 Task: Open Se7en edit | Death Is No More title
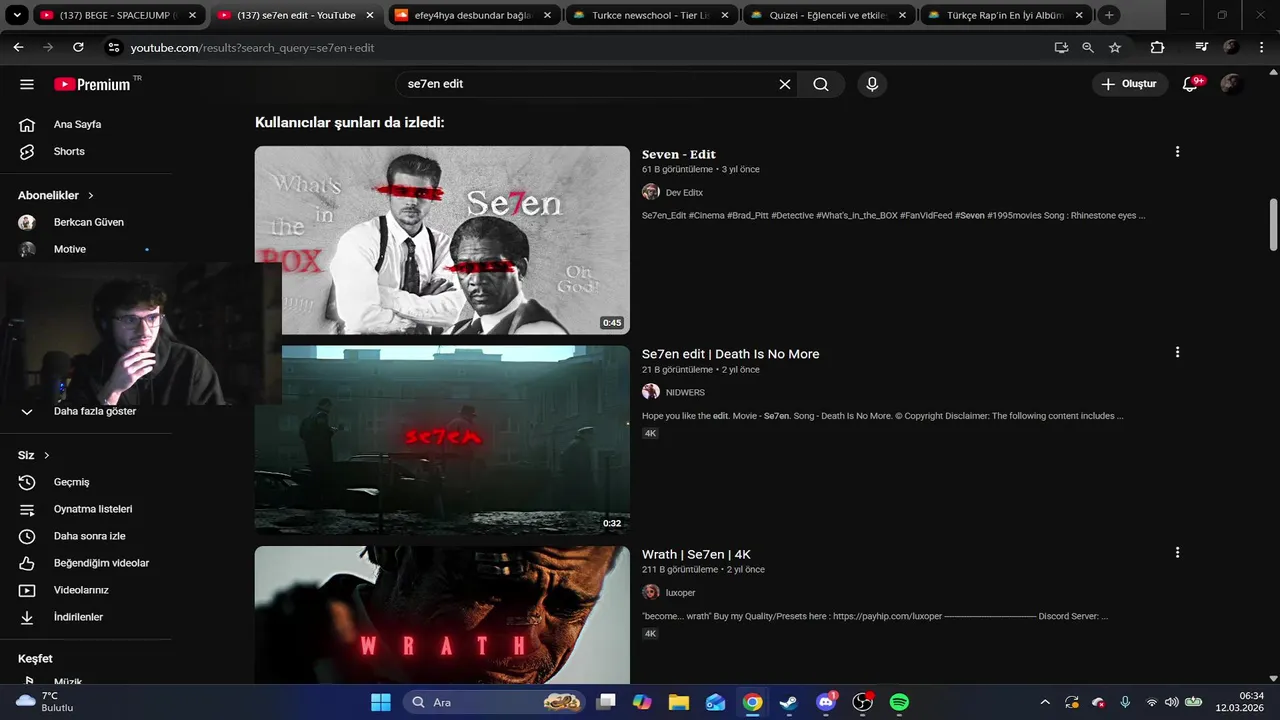[730, 354]
